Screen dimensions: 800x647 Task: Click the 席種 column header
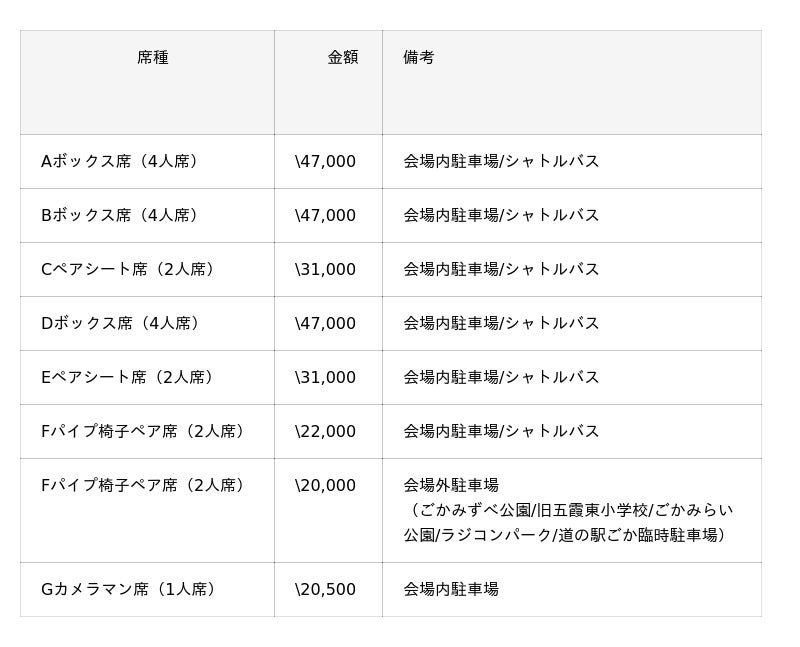[x=152, y=58]
